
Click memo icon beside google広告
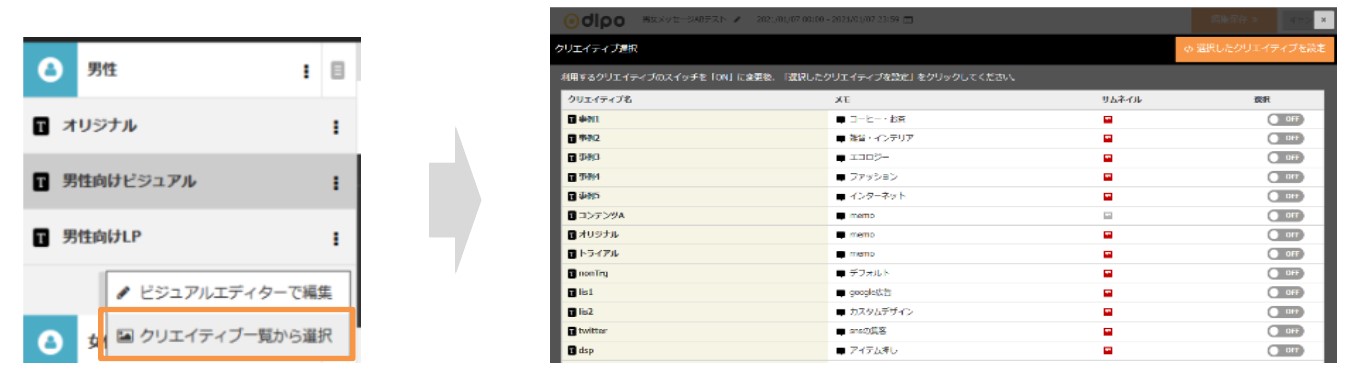(841, 292)
